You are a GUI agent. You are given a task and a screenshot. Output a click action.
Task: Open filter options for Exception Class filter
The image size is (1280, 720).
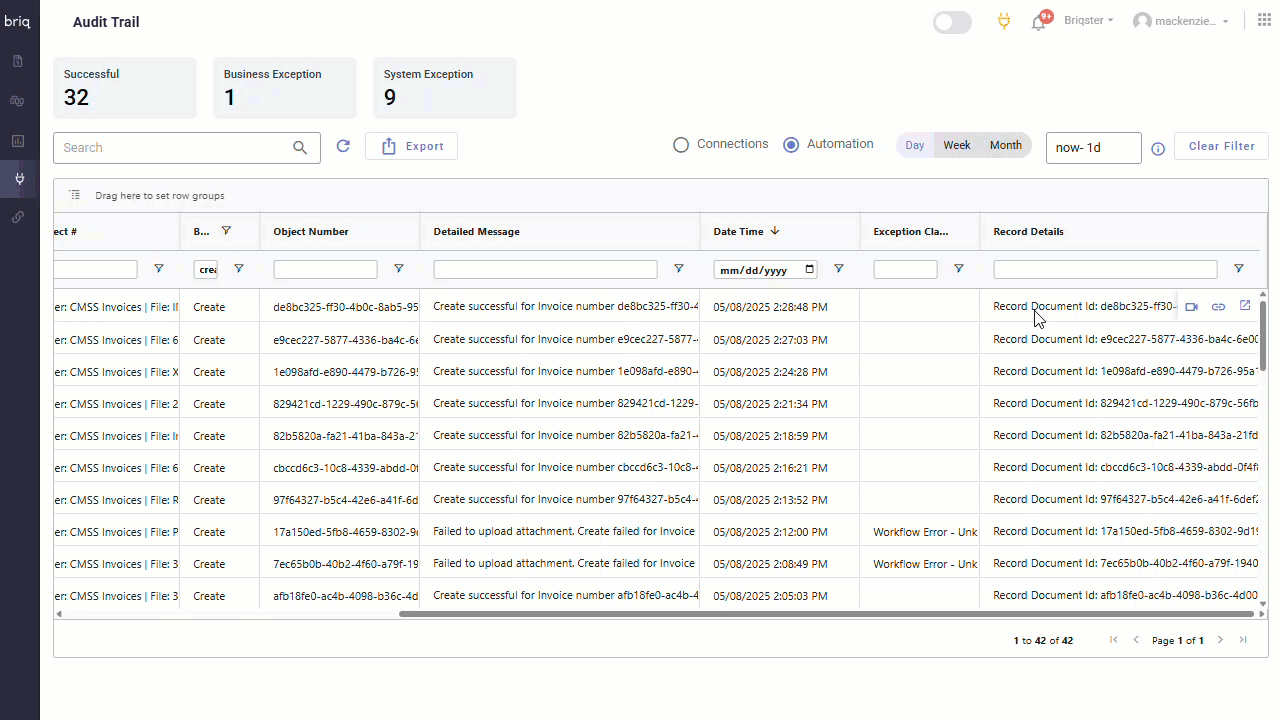coord(958,269)
